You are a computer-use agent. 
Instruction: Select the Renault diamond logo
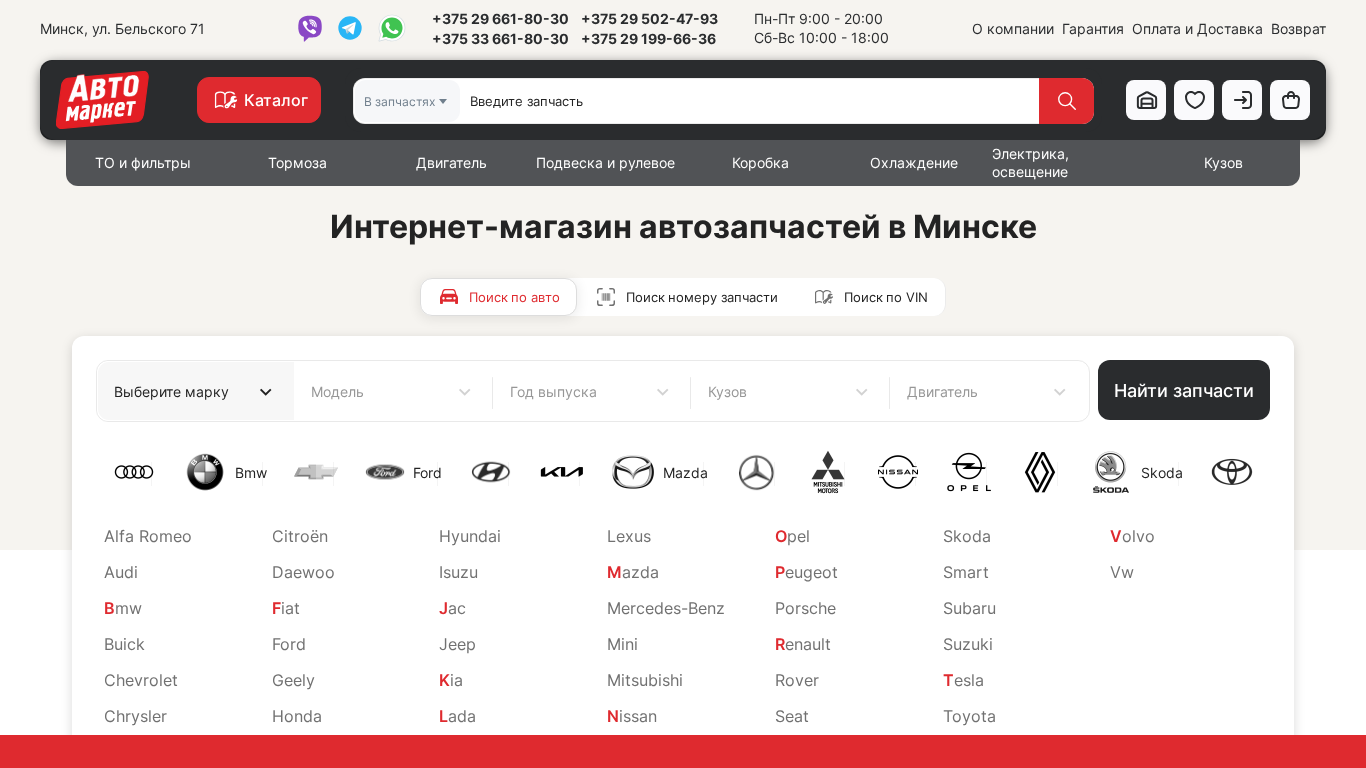click(1040, 472)
